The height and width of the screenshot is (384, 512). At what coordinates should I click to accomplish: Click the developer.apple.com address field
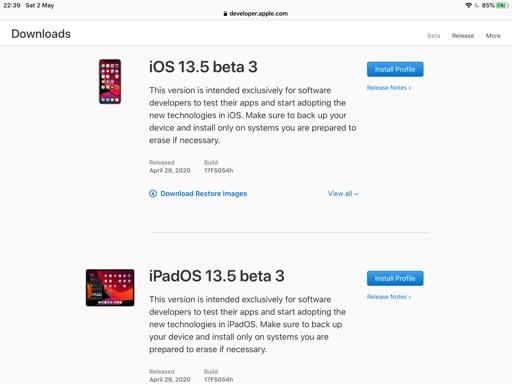click(256, 14)
